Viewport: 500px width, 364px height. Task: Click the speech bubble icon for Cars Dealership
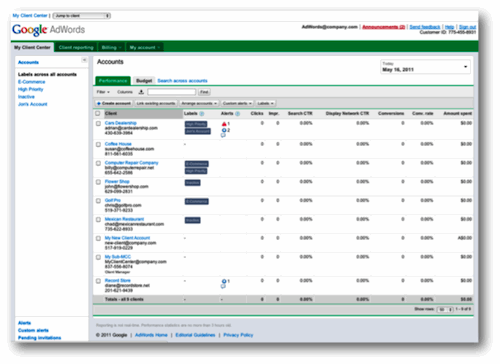[x=223, y=135]
